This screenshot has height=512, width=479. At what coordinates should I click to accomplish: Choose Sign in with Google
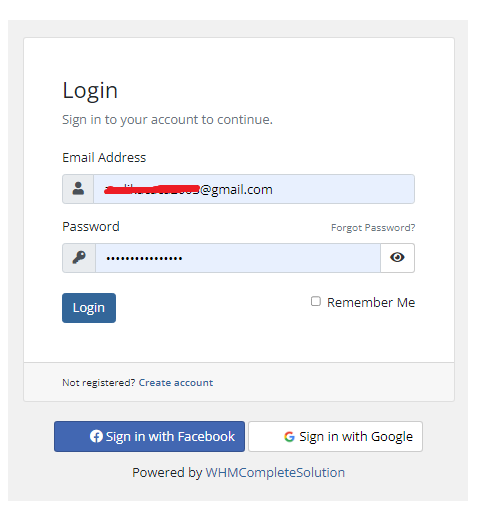coord(336,436)
